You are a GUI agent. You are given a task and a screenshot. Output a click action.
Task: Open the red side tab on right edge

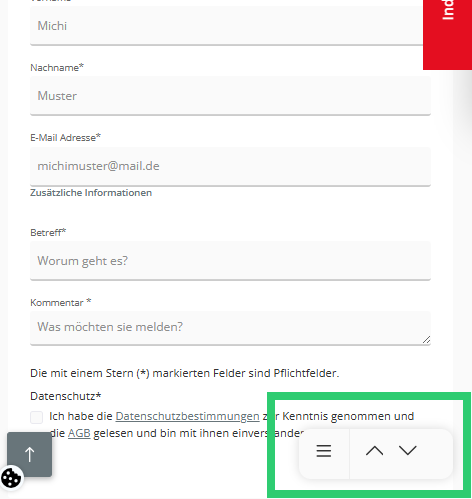(x=447, y=35)
